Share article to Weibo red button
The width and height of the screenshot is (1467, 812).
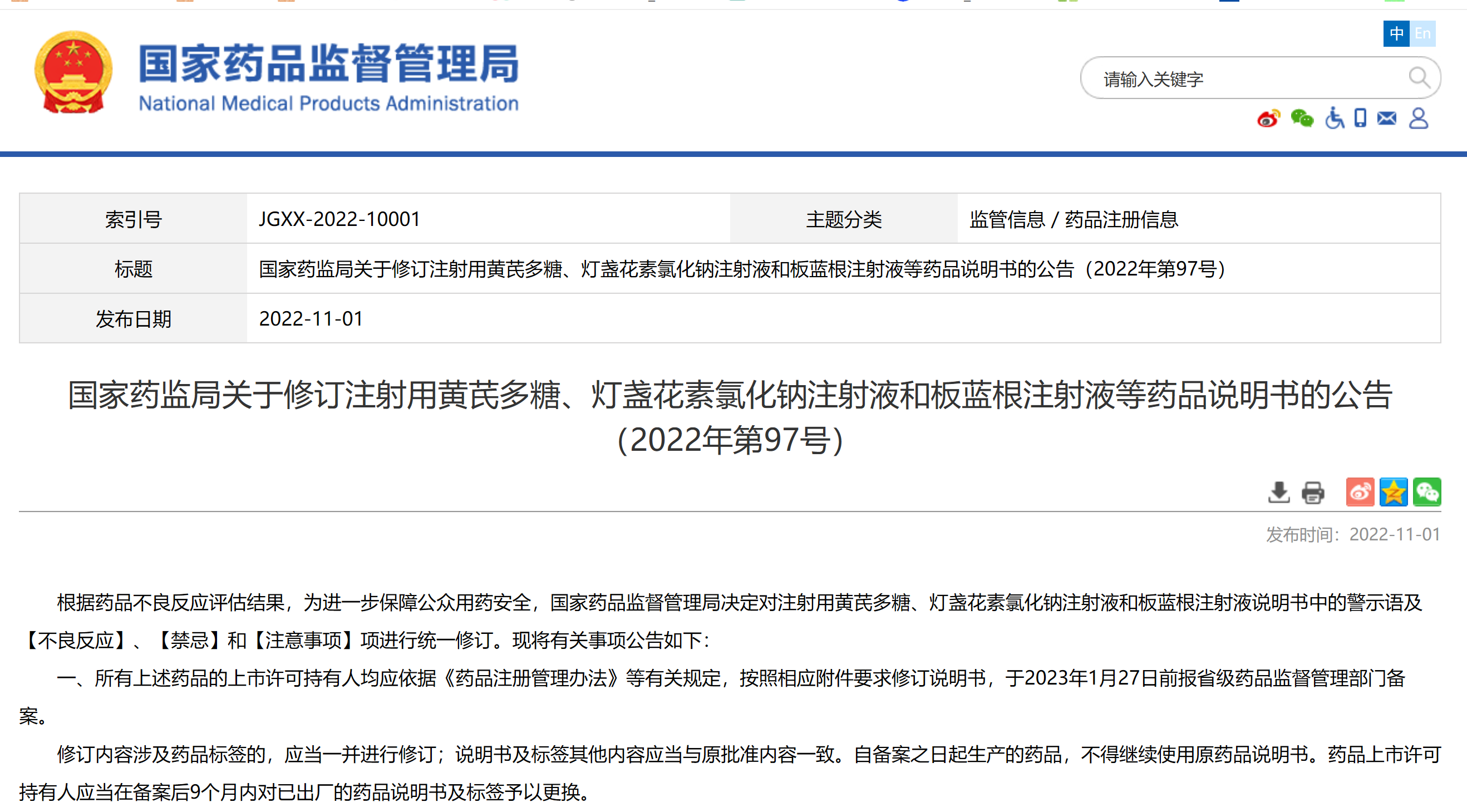click(x=1360, y=492)
